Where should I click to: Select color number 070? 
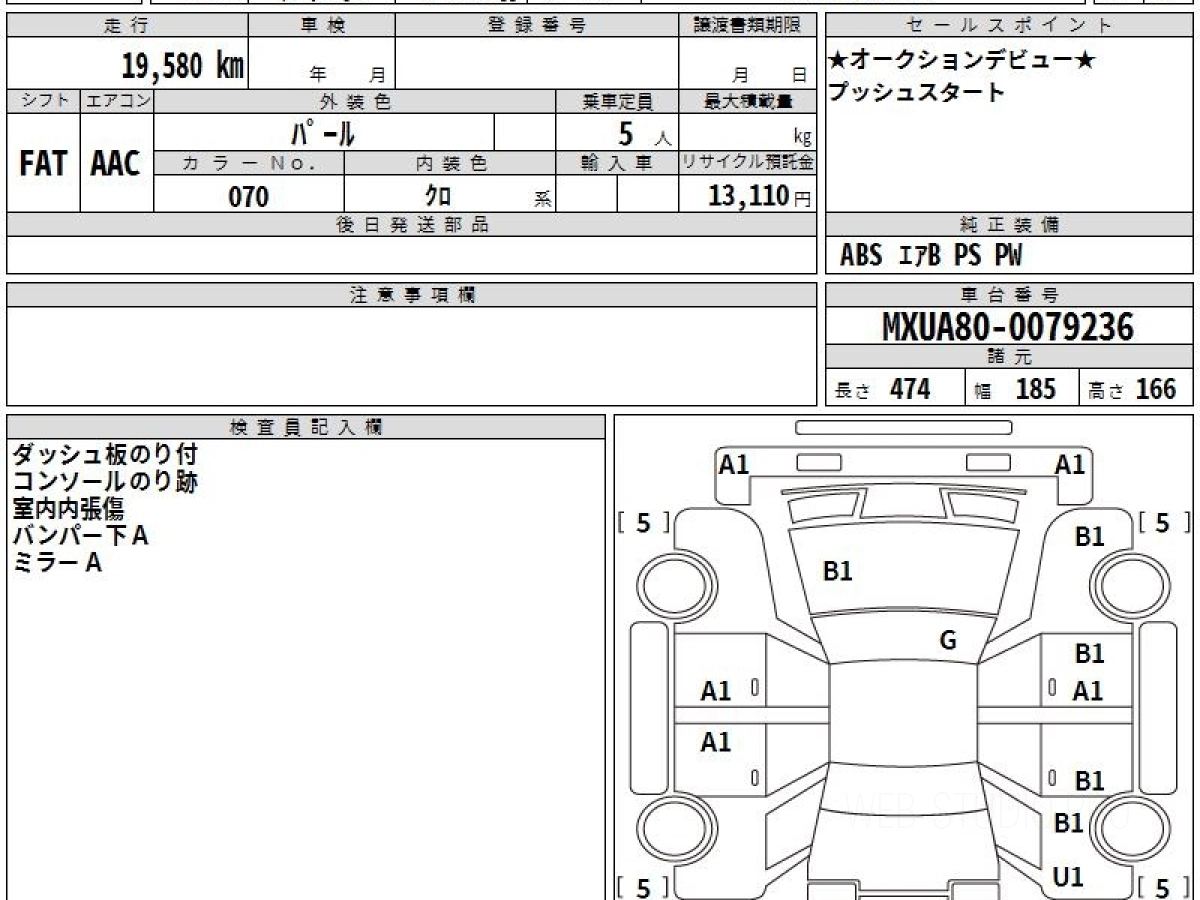(249, 197)
